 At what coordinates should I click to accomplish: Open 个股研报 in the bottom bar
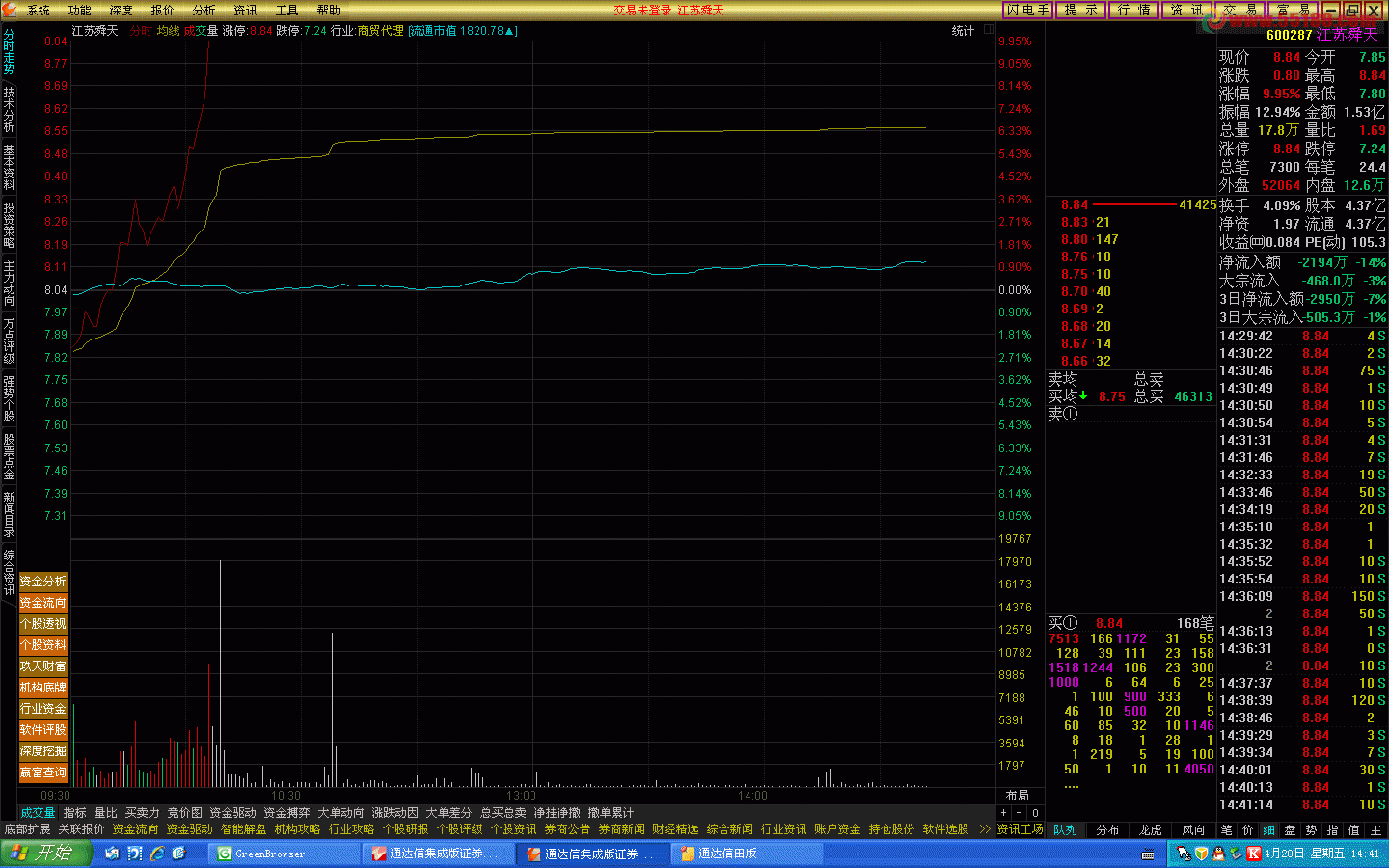(405, 829)
